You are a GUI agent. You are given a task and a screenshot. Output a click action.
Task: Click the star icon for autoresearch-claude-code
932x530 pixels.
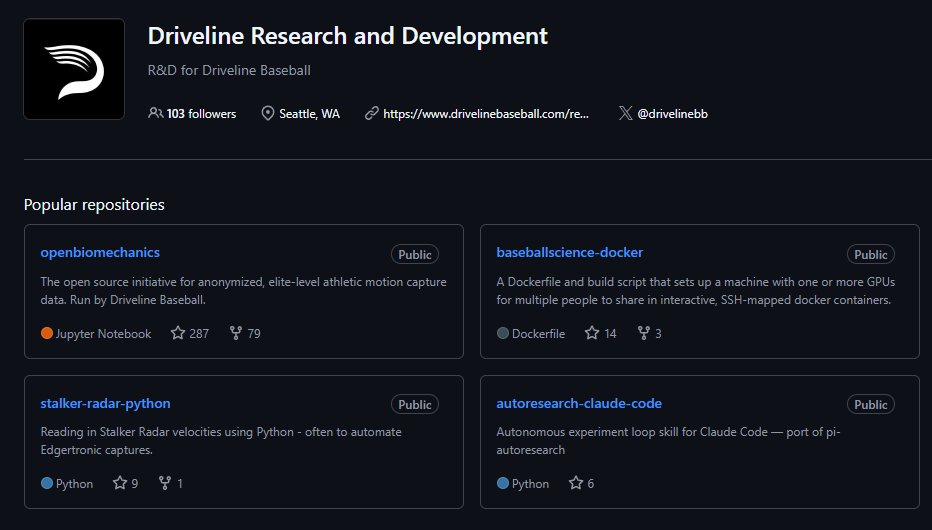[x=576, y=482]
